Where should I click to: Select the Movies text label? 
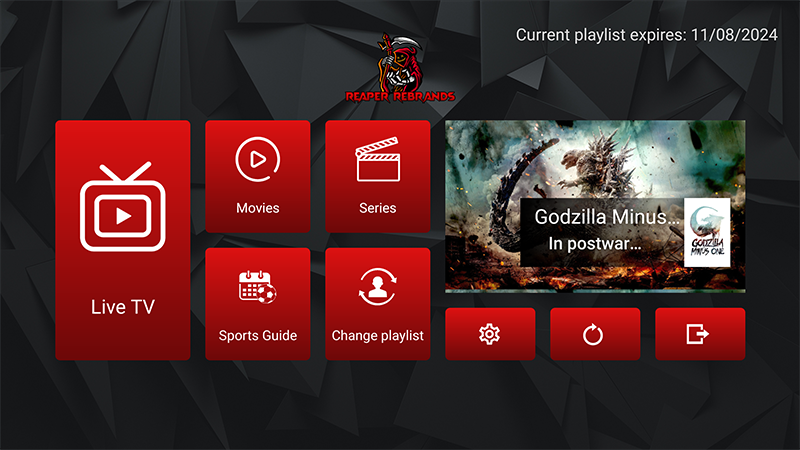click(x=257, y=208)
